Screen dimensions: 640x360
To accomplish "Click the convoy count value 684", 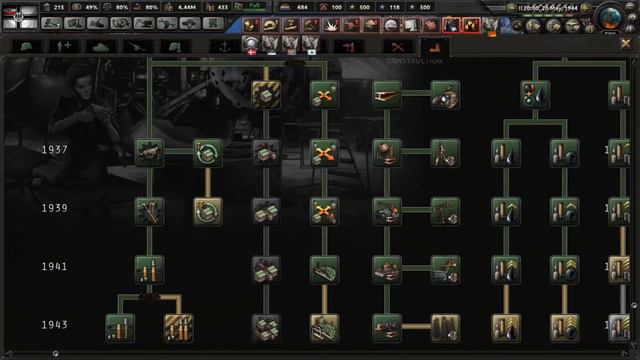I will tap(302, 7).
